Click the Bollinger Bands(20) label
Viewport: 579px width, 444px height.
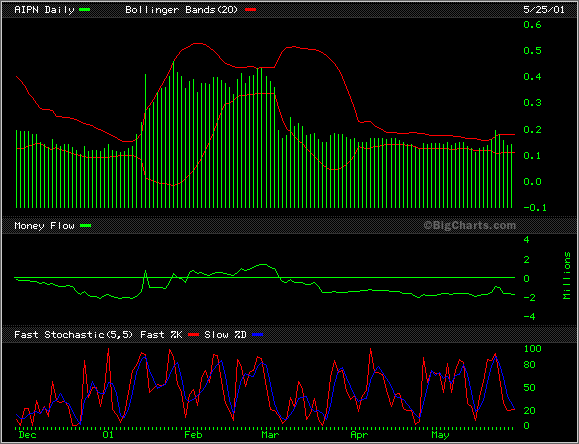click(182, 10)
